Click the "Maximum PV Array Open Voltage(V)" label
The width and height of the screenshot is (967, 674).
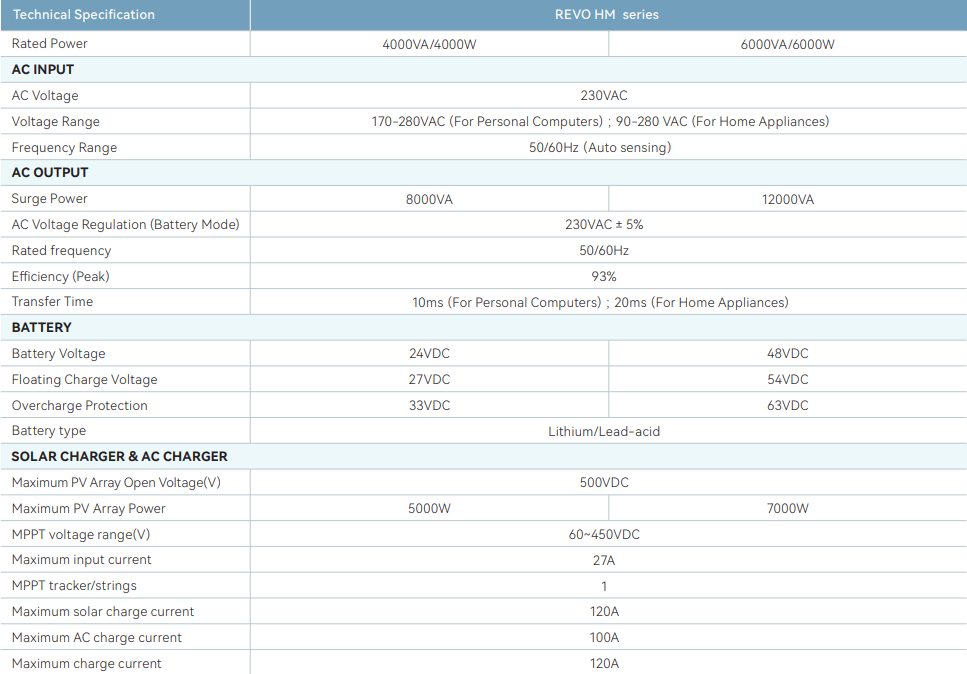[x=116, y=482]
